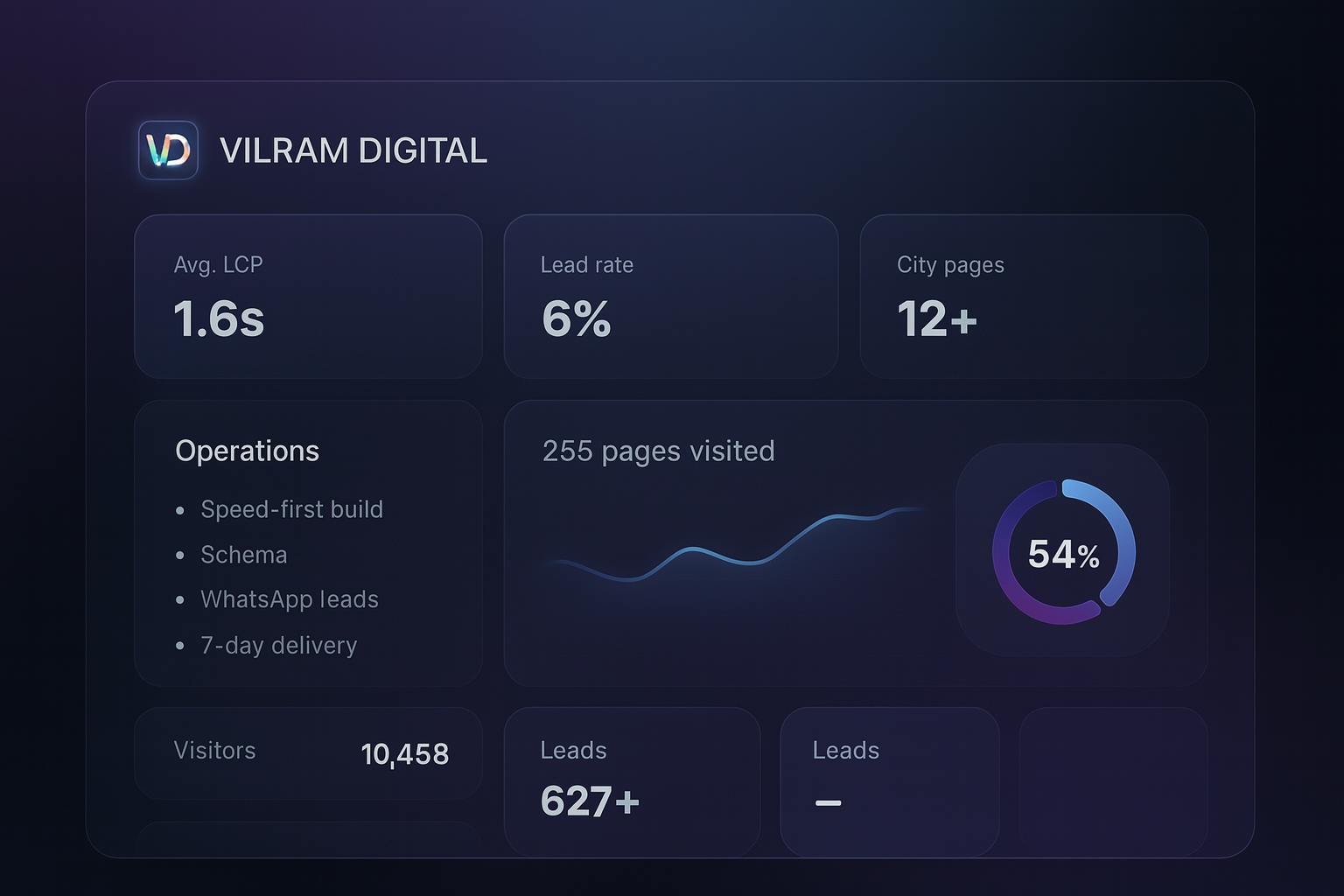1344x896 pixels.
Task: Open the Visitors 10,458 stat row
Action: (x=308, y=752)
